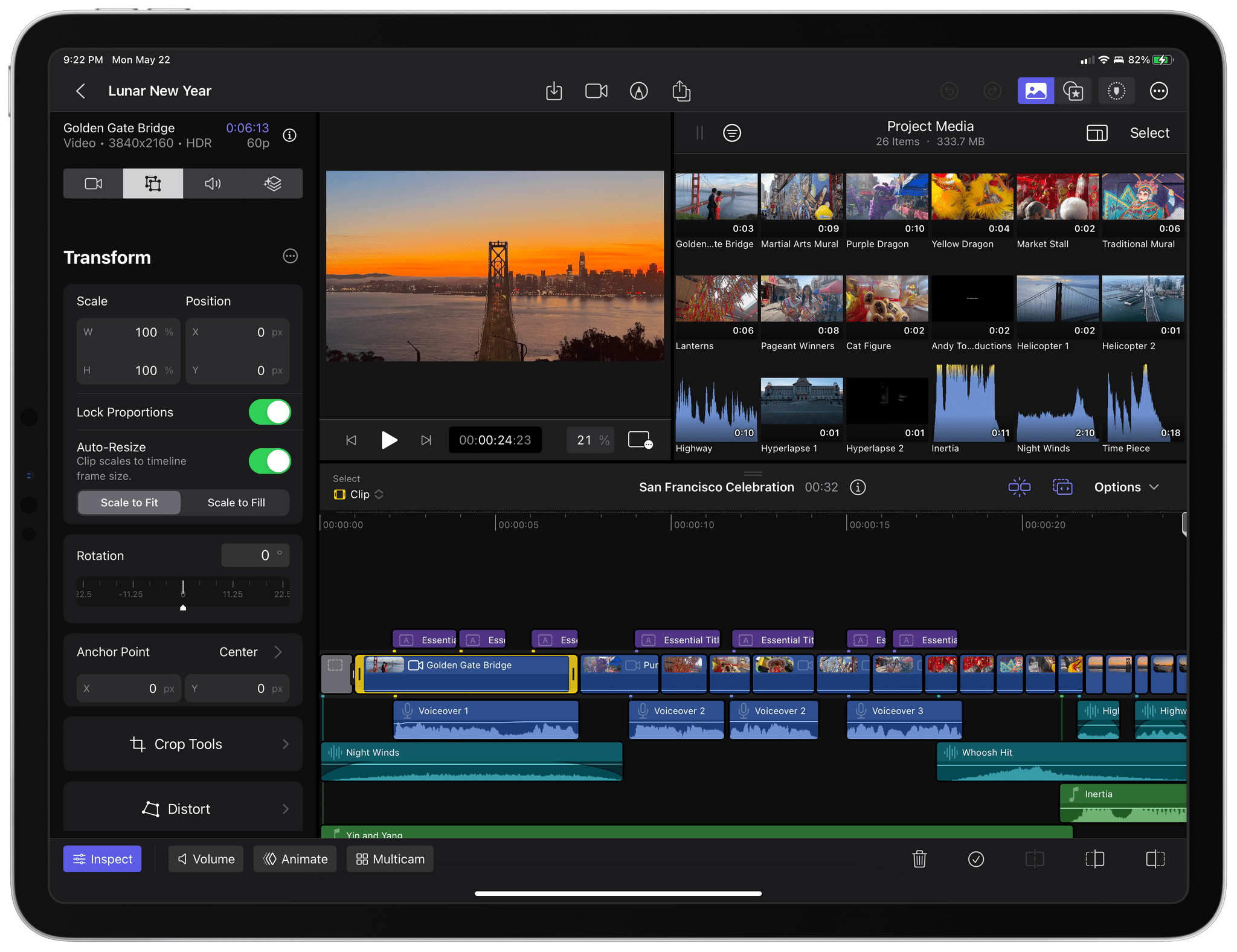Toggle the photo media browser icon
Image resolution: width=1237 pixels, height=952 pixels.
point(1035,91)
